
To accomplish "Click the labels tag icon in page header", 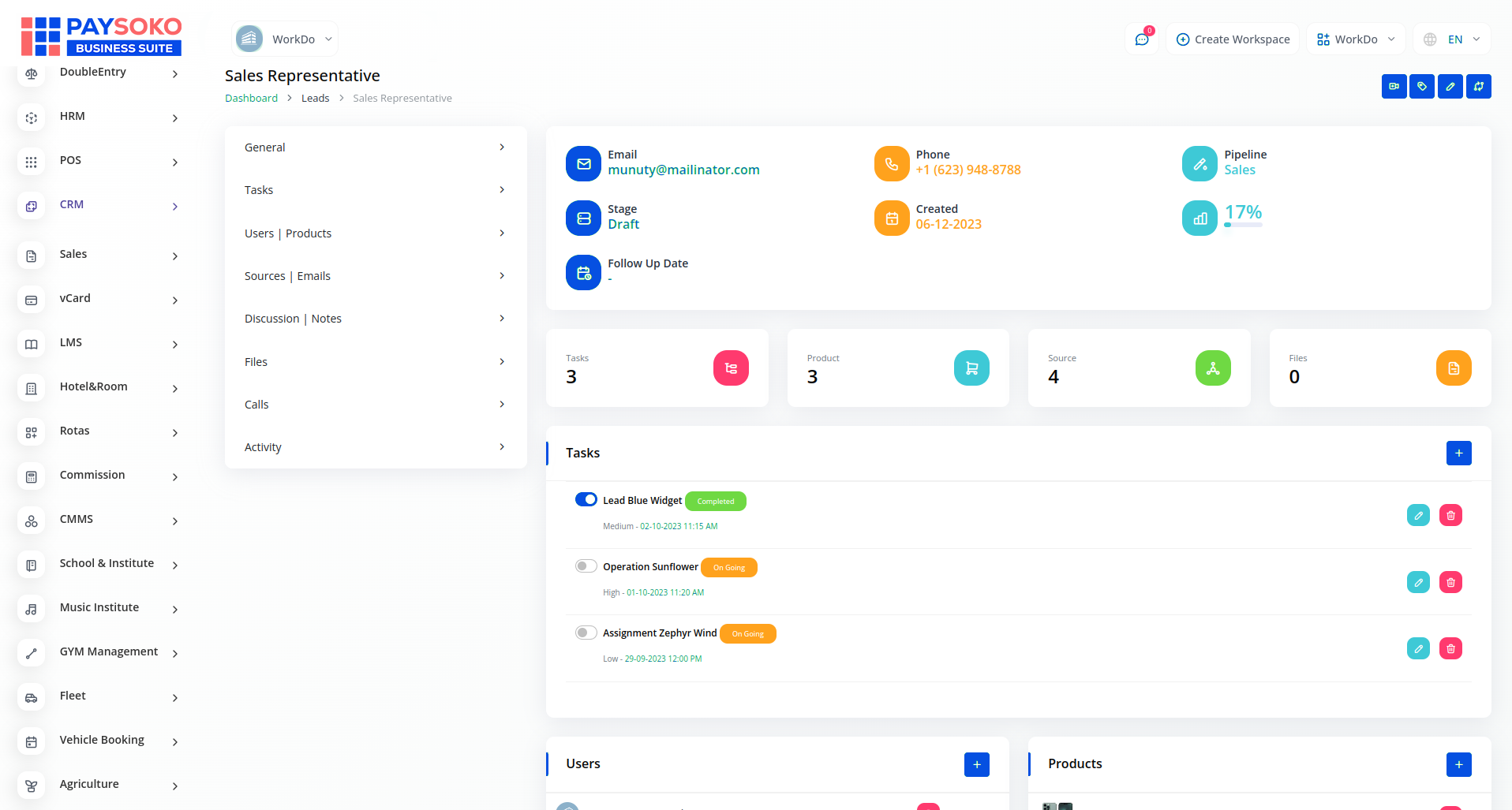I will tap(1422, 87).
